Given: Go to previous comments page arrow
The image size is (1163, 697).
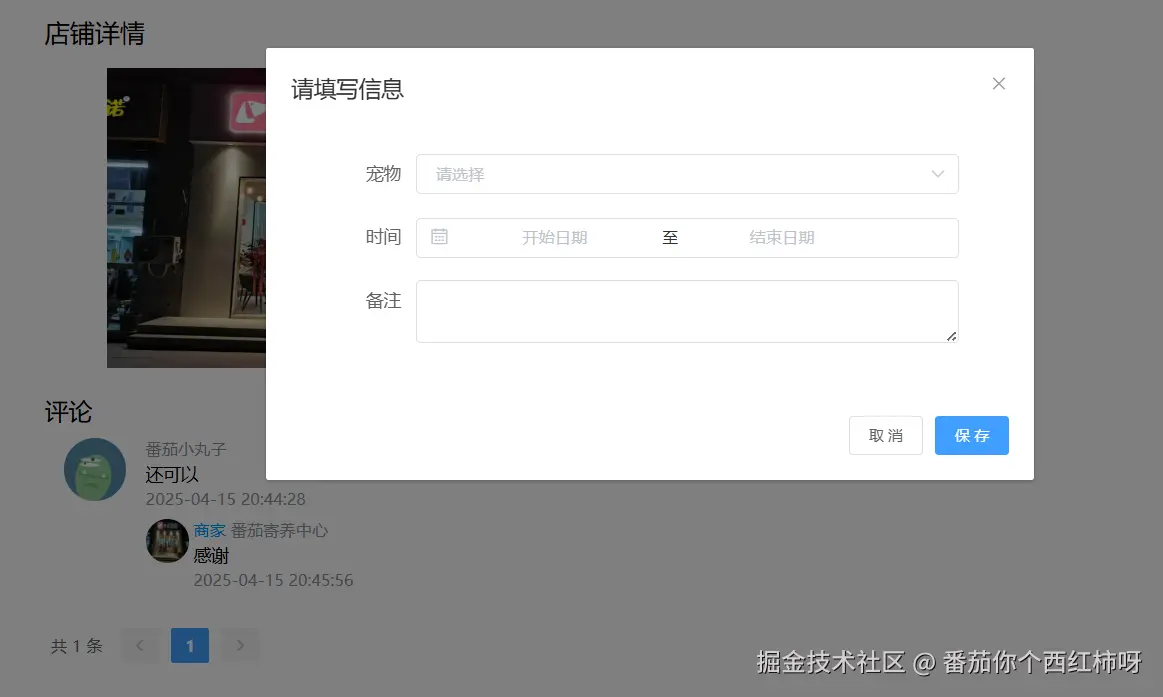Looking at the screenshot, I should 139,645.
